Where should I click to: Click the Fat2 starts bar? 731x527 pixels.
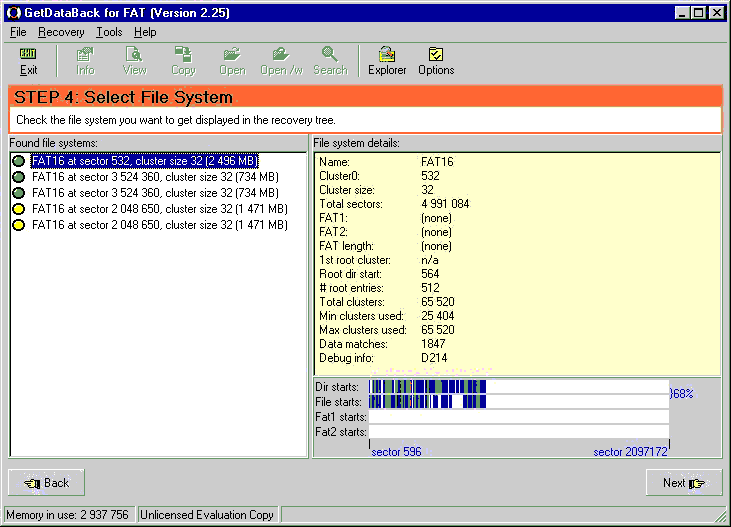[519, 431]
